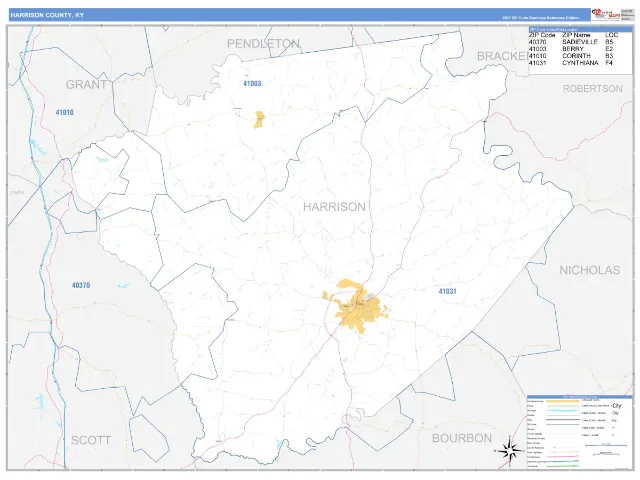Click the blue 41003 ZIP label on map
This screenshot has width=640, height=480.
(252, 84)
